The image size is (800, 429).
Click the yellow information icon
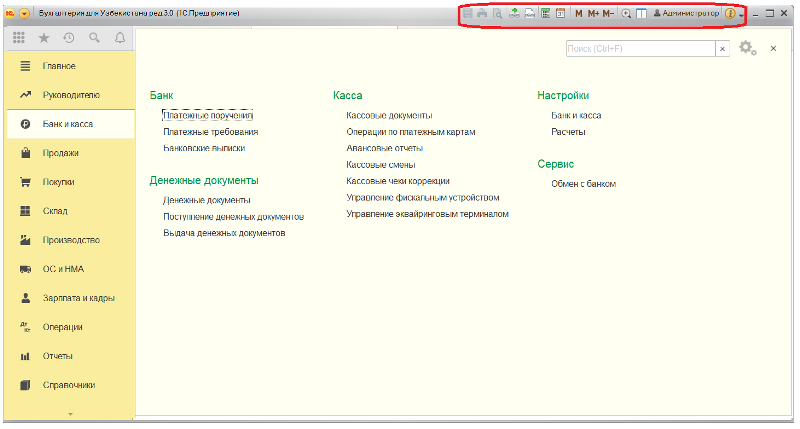pos(730,14)
